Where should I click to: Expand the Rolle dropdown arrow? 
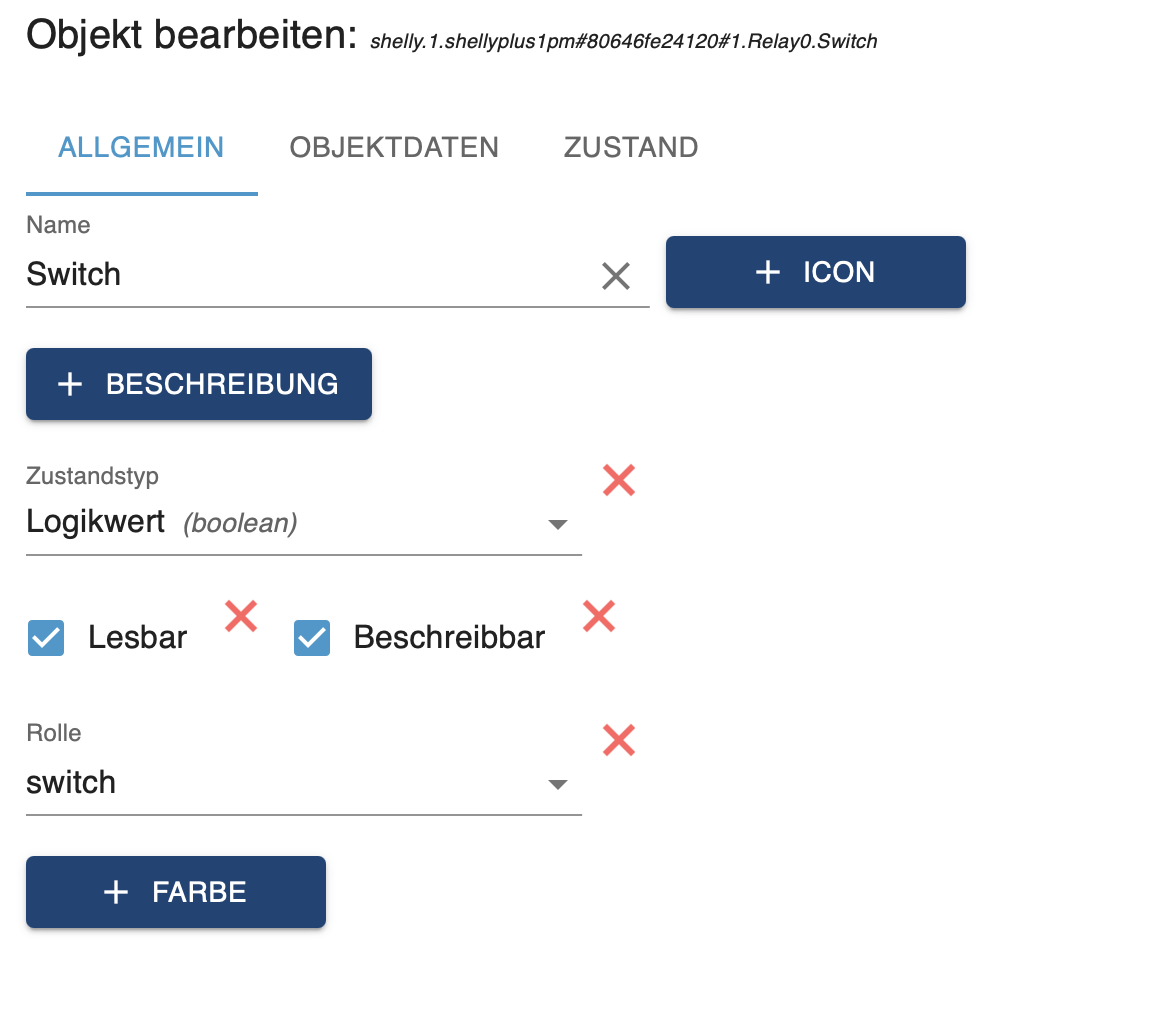point(558,784)
